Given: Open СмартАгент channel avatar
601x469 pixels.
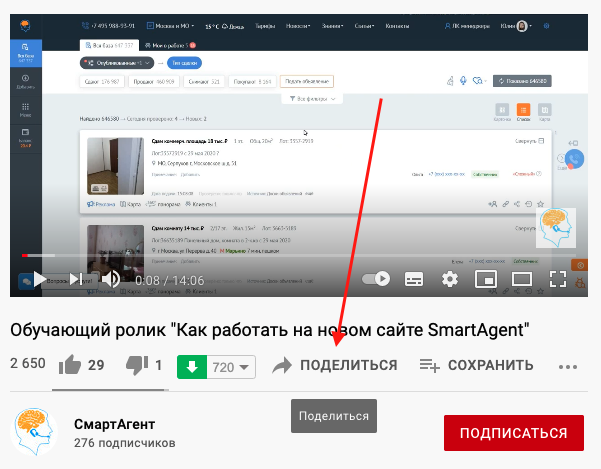Looking at the screenshot, I should (34, 431).
